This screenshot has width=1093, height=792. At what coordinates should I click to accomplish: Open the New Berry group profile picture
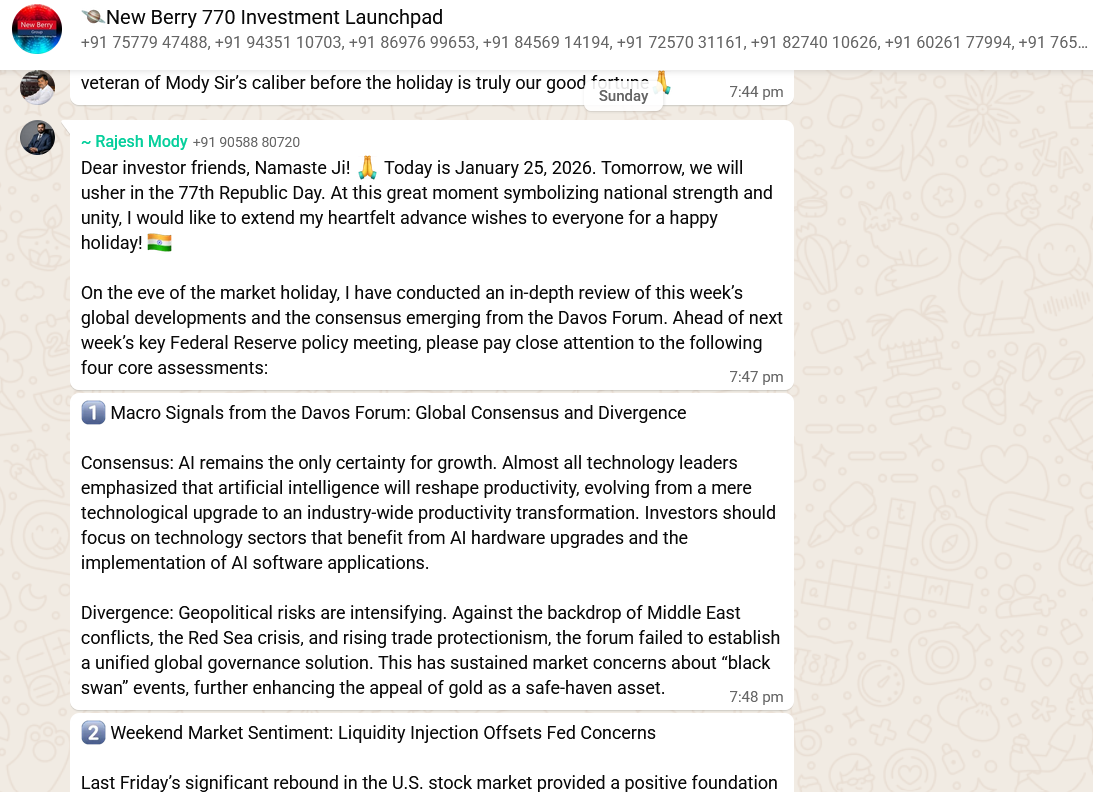[37, 29]
